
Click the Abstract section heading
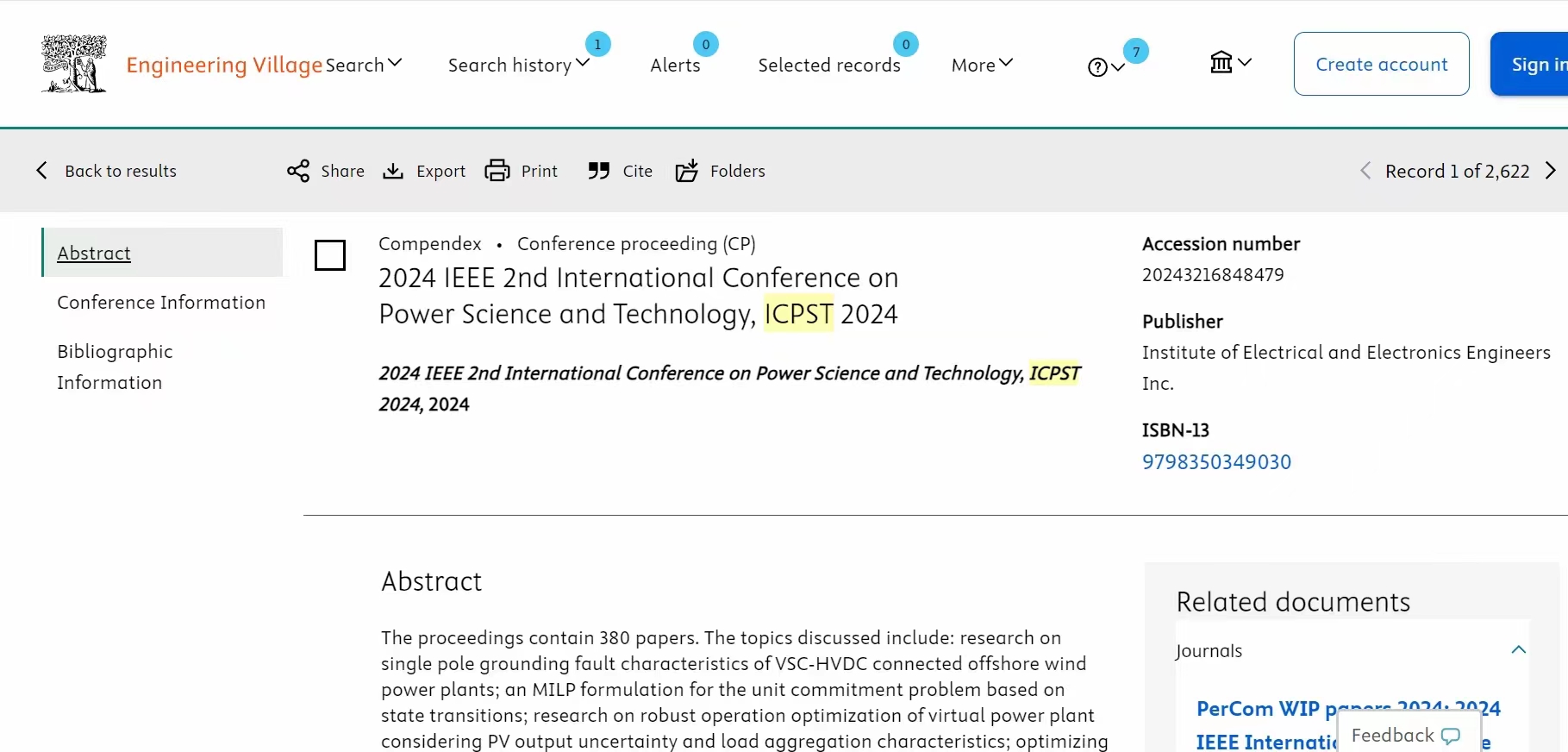pos(431,581)
